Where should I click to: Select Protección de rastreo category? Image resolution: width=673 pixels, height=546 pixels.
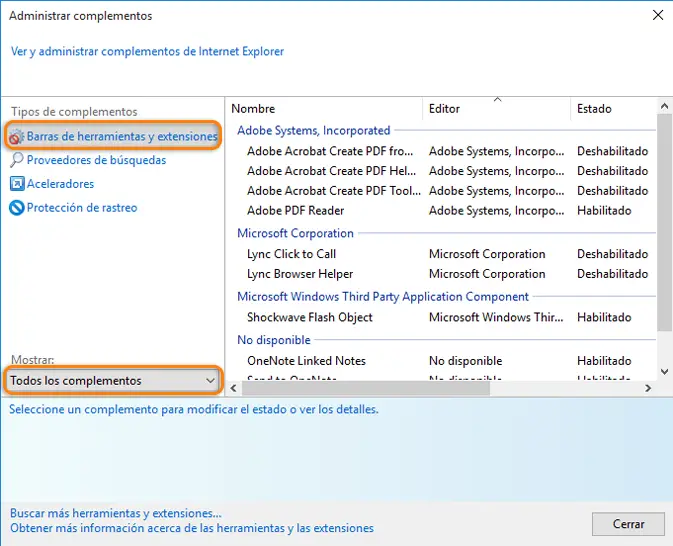point(82,208)
